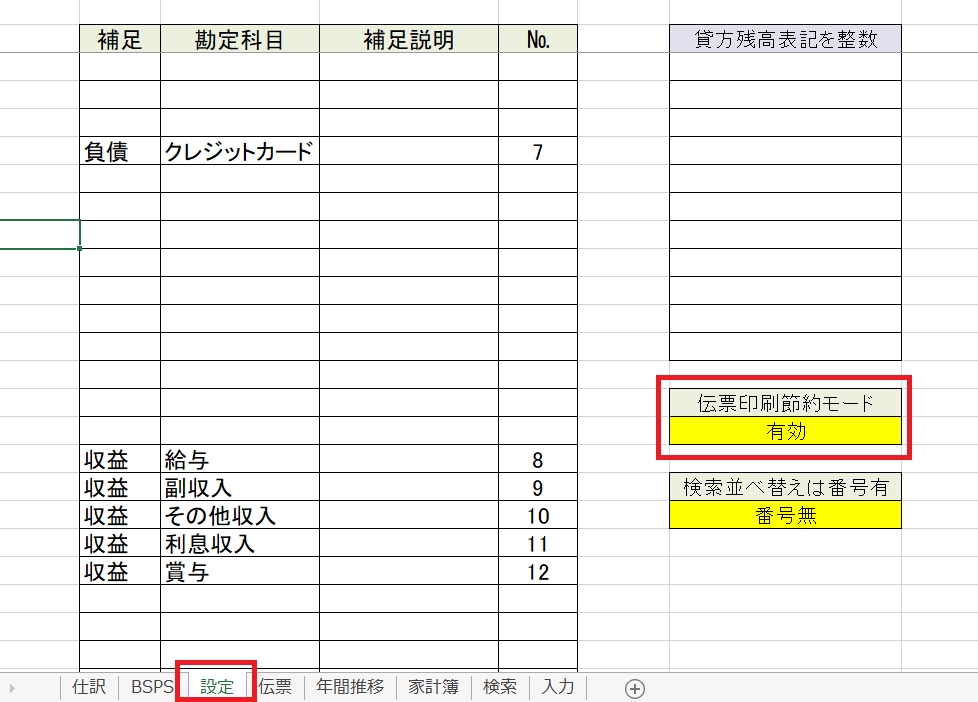This screenshot has width=978, height=702.
Task: Open the 入力 sheet tab
Action: click(x=558, y=687)
